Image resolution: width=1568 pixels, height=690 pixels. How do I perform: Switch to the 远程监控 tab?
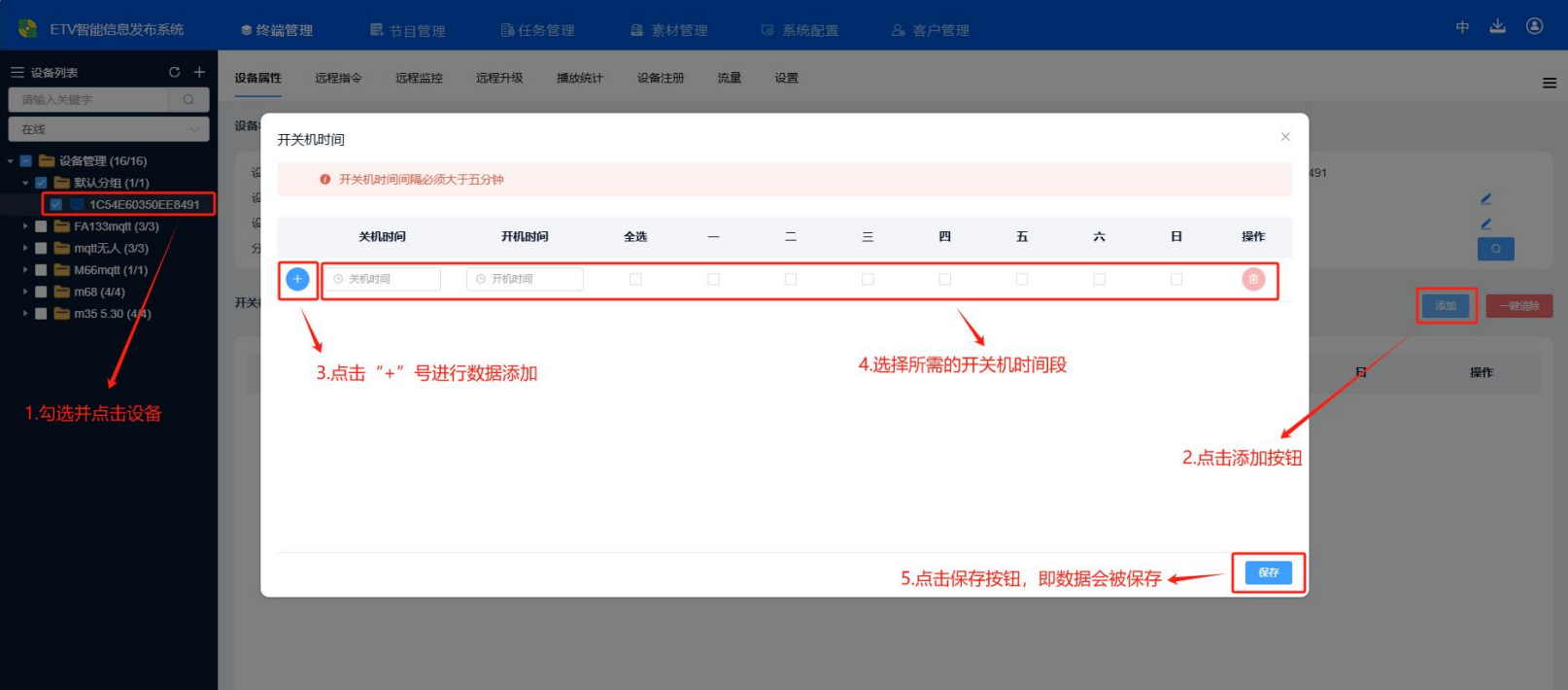pos(419,78)
